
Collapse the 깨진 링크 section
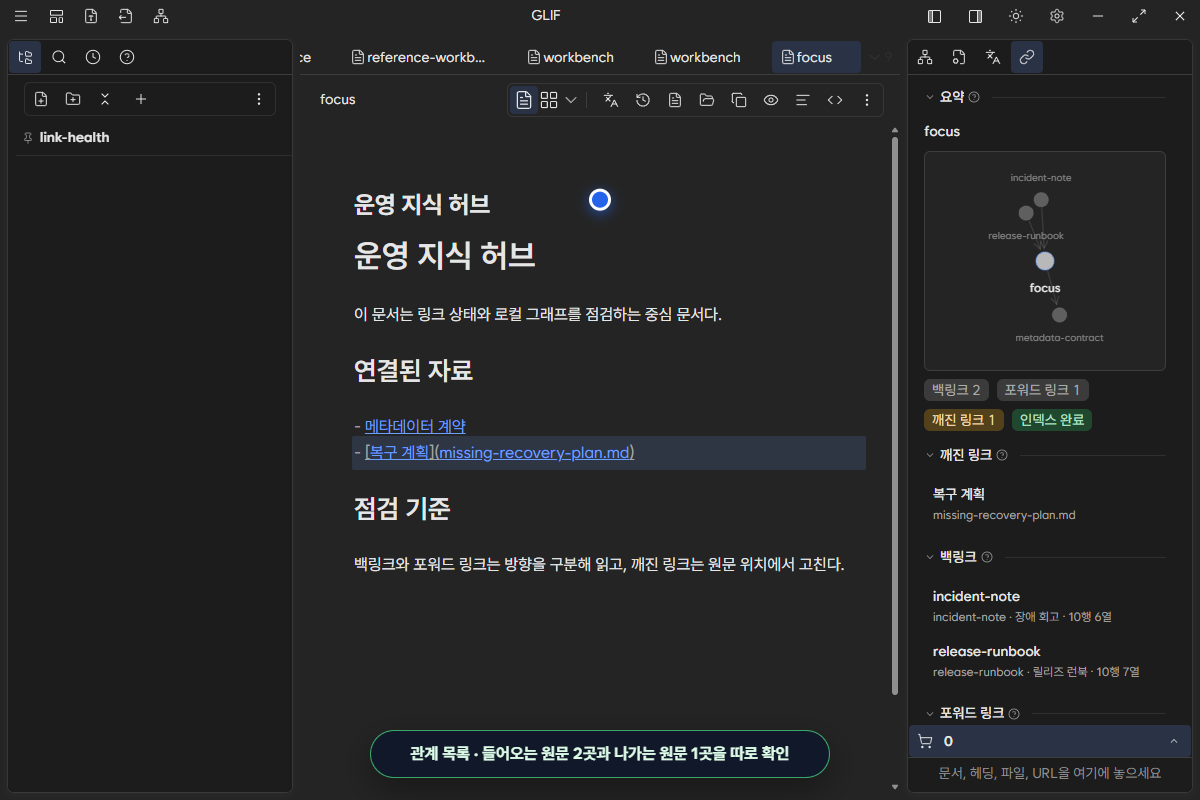click(929, 455)
